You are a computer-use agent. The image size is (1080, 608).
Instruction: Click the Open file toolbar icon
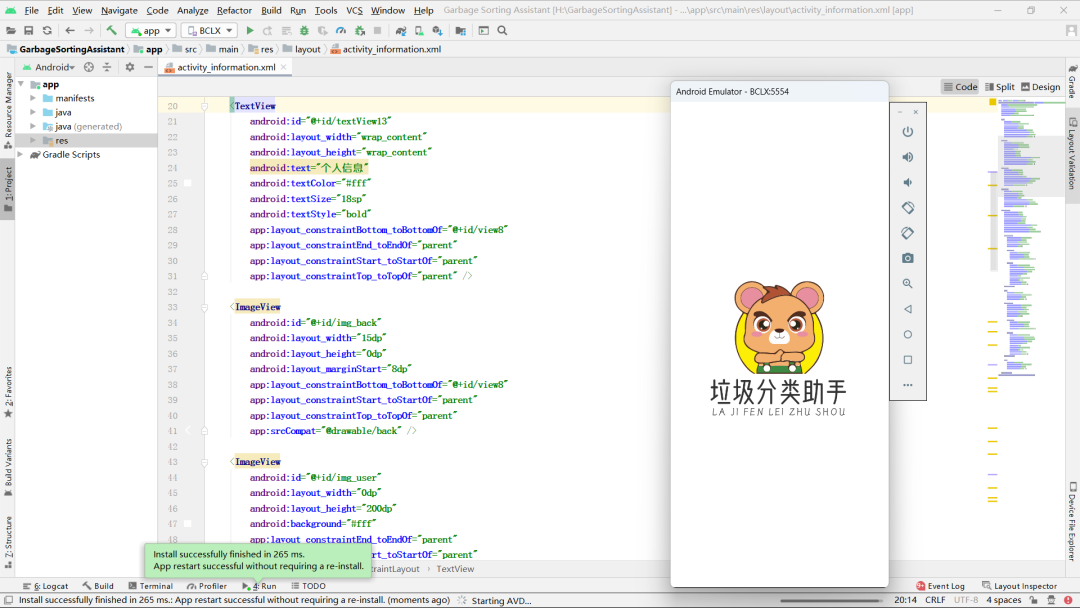pyautogui.click(x=10, y=30)
